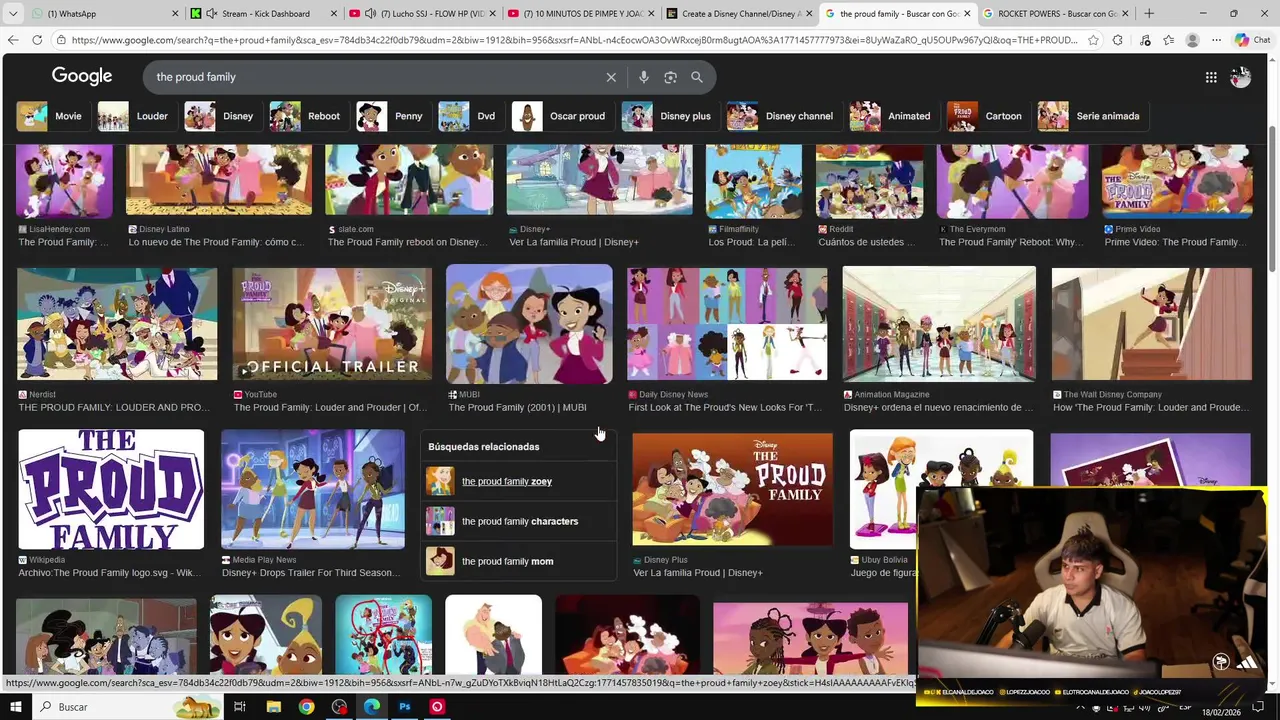Screen dimensions: 1280x720
Task: Search by image with the Google Lens icon
Action: 670,77
